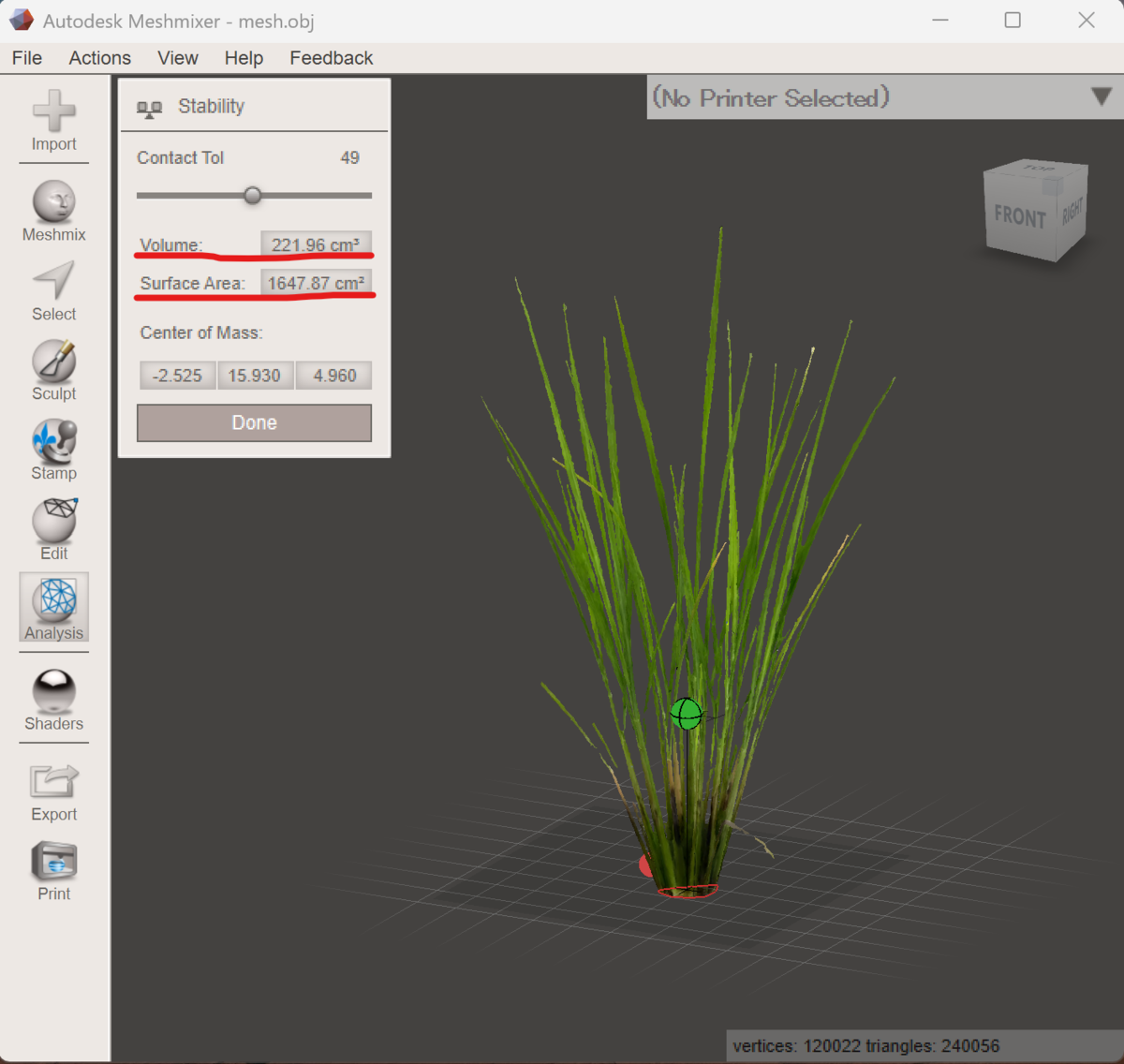The width and height of the screenshot is (1124, 1064).
Task: Open the File menu
Action: 27,58
